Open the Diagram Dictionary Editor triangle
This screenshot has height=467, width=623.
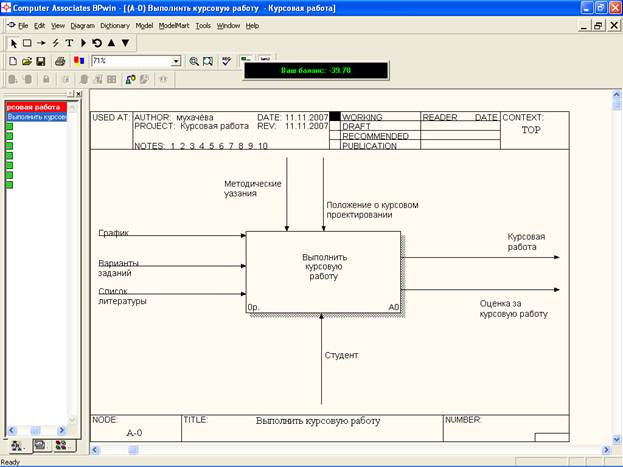coord(83,43)
